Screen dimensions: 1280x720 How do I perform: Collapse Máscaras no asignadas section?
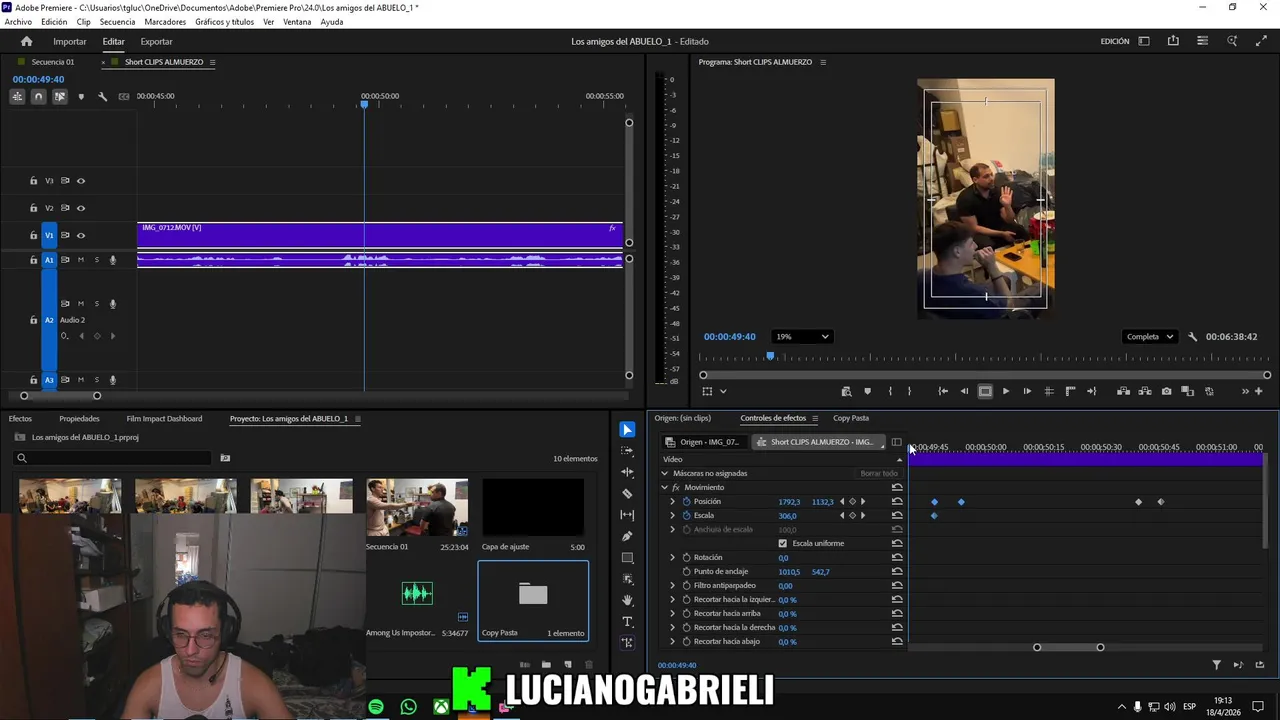(664, 474)
